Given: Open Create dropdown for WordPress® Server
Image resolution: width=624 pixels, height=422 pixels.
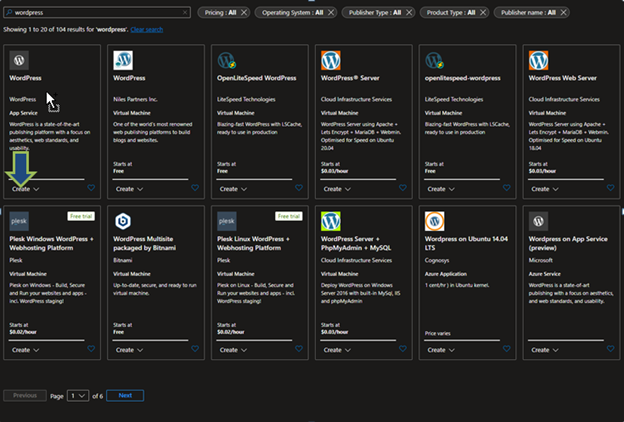Looking at the screenshot, I should pyautogui.click(x=337, y=189).
